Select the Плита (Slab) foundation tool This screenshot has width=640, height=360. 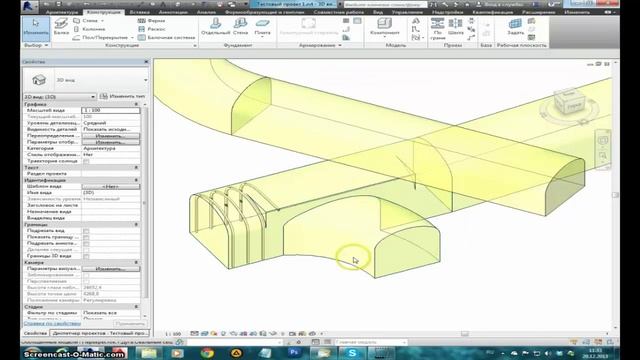(x=262, y=27)
